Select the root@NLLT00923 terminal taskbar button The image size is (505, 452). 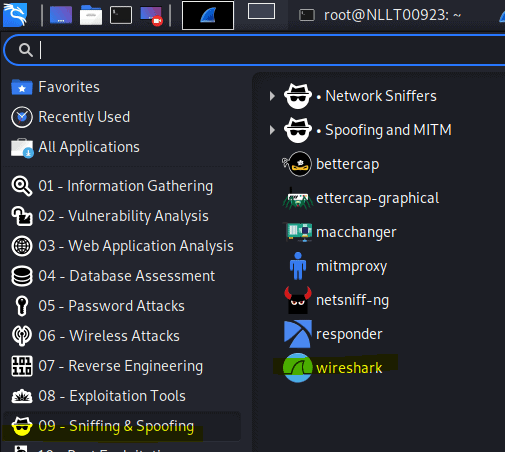coord(380,15)
